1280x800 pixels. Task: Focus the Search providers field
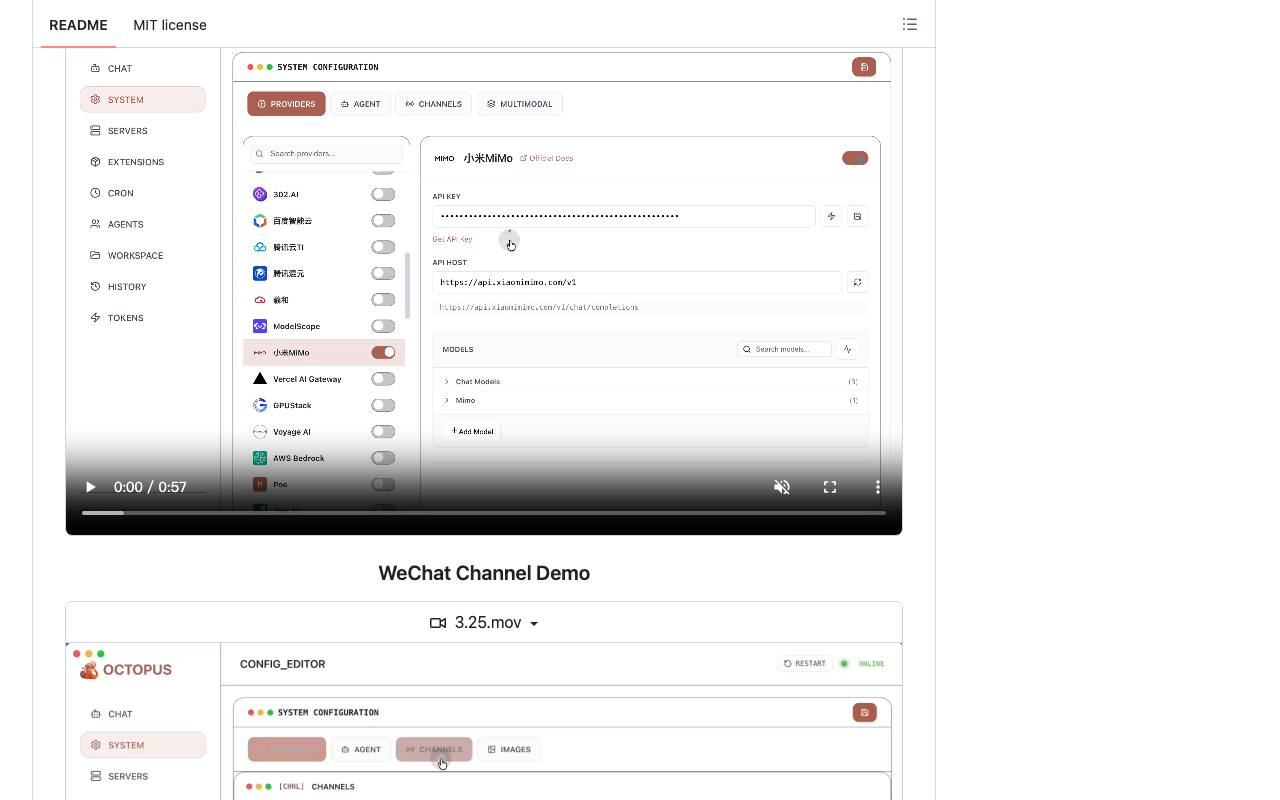tap(326, 154)
